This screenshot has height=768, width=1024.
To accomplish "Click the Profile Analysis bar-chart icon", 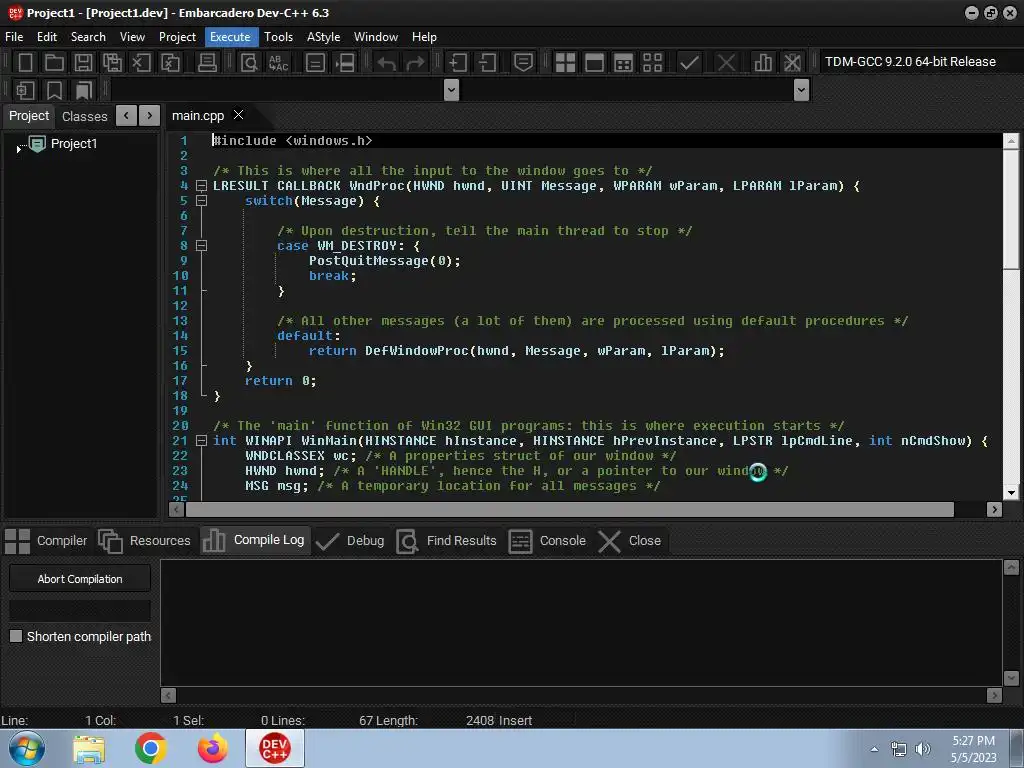I will pos(763,63).
